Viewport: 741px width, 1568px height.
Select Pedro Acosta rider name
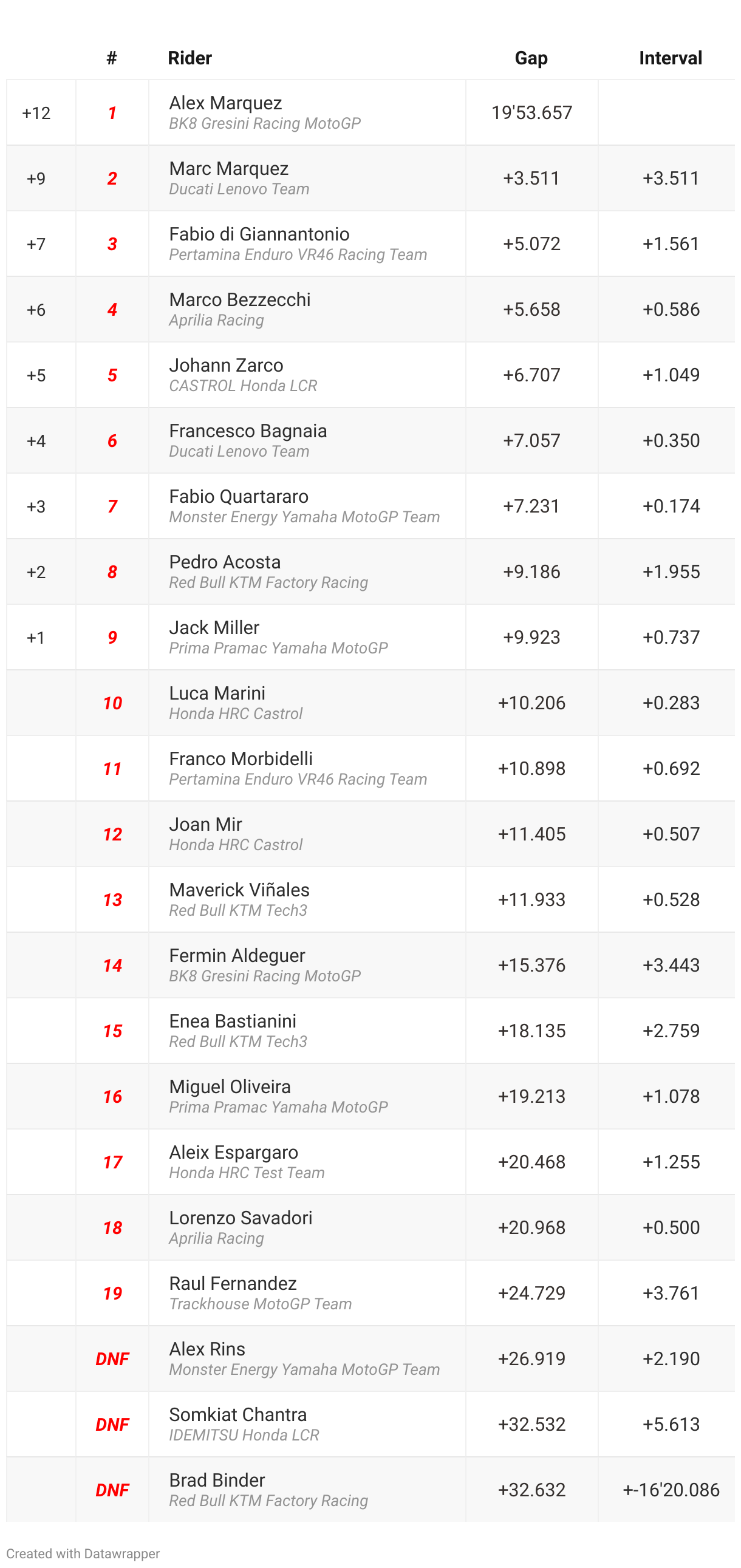pos(224,562)
